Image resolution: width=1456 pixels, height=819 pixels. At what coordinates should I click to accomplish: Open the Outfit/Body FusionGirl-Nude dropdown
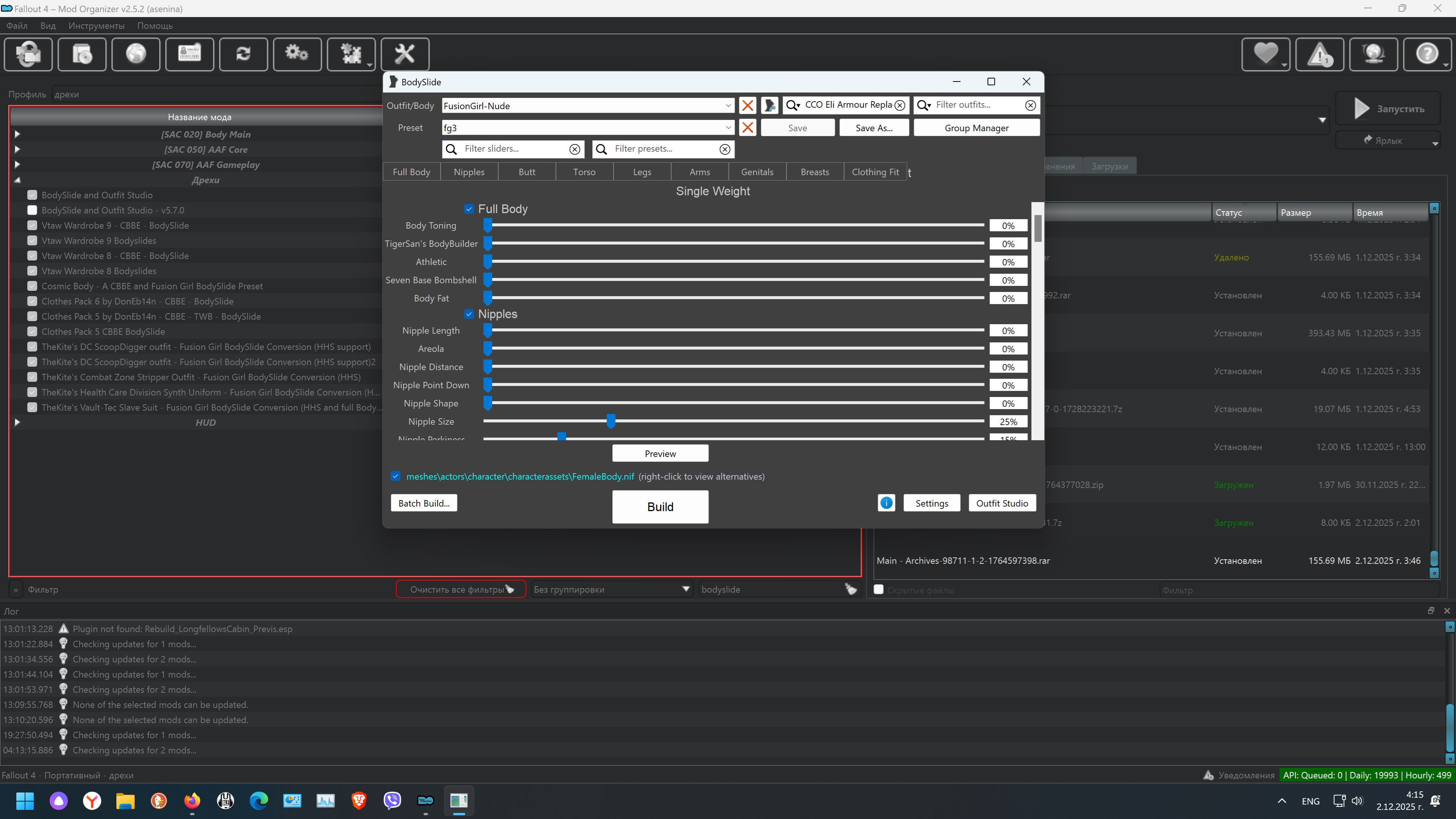(728, 106)
